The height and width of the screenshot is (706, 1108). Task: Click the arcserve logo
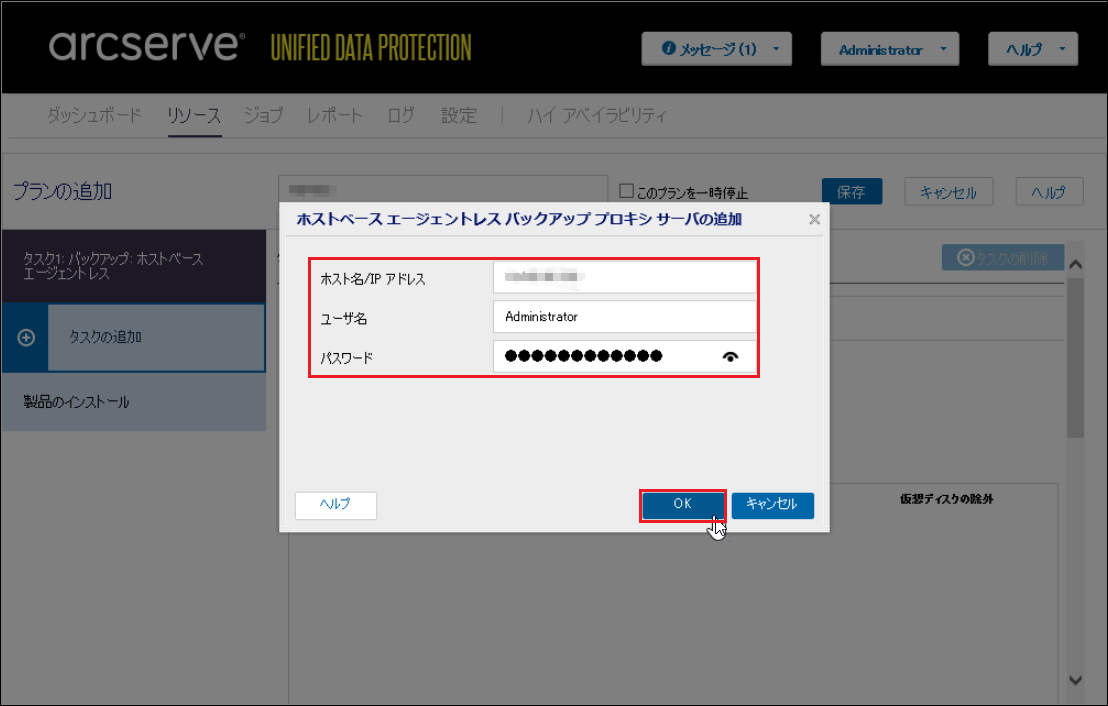[147, 46]
